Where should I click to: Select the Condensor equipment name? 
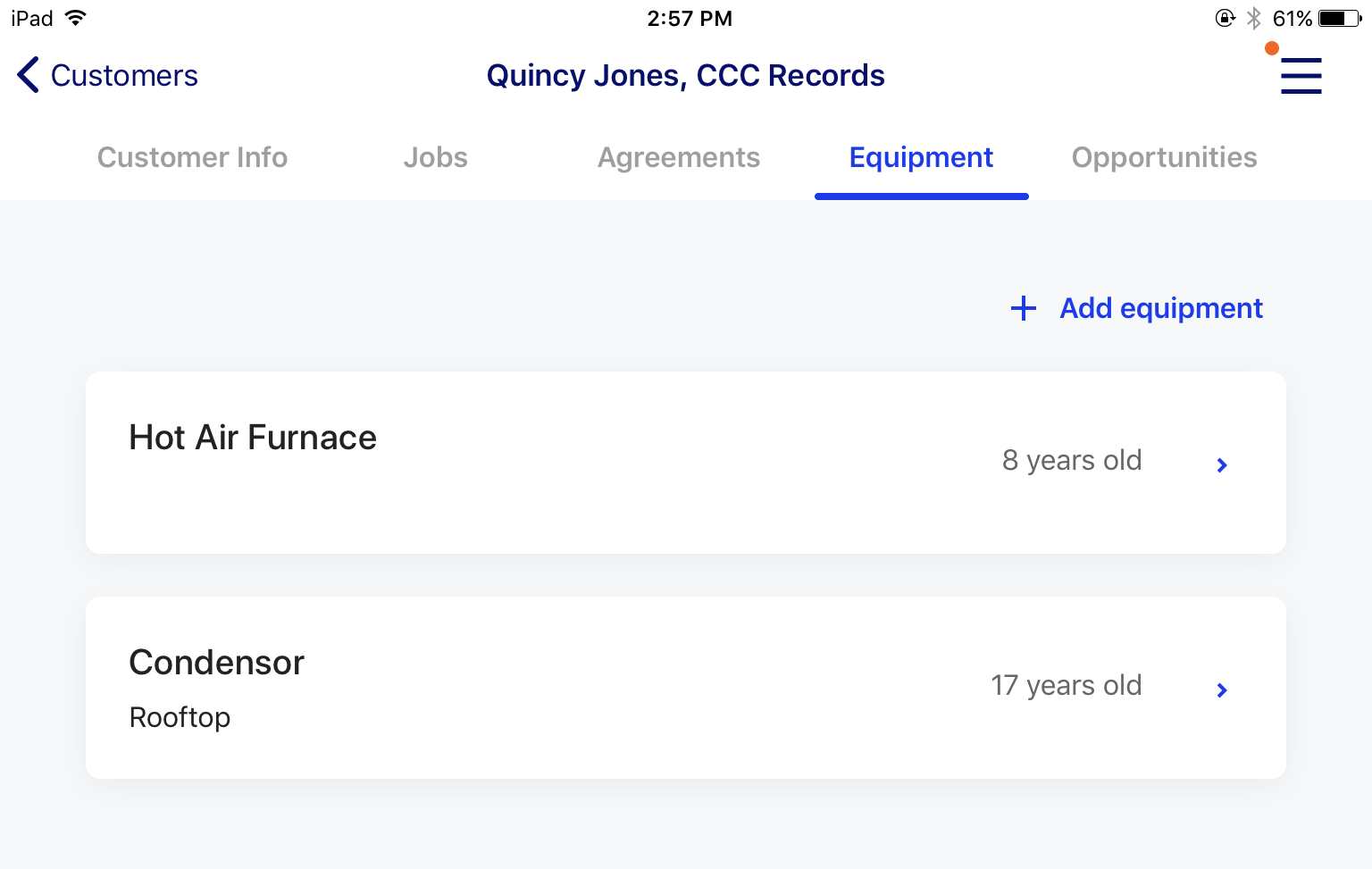click(216, 663)
